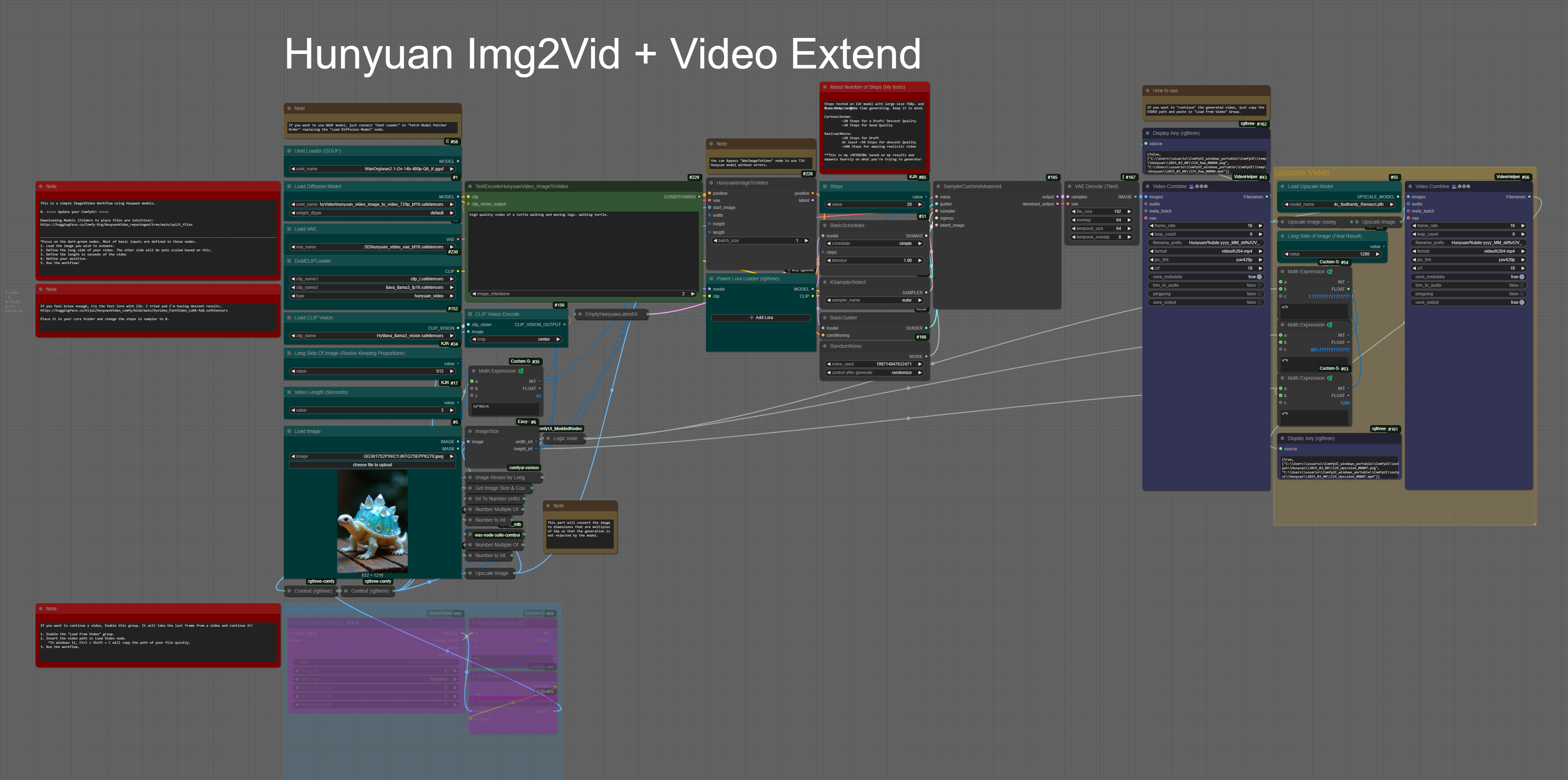The height and width of the screenshot is (780, 1568).
Task: Open the scheduler dropdown set to simple
Action: click(x=874, y=243)
